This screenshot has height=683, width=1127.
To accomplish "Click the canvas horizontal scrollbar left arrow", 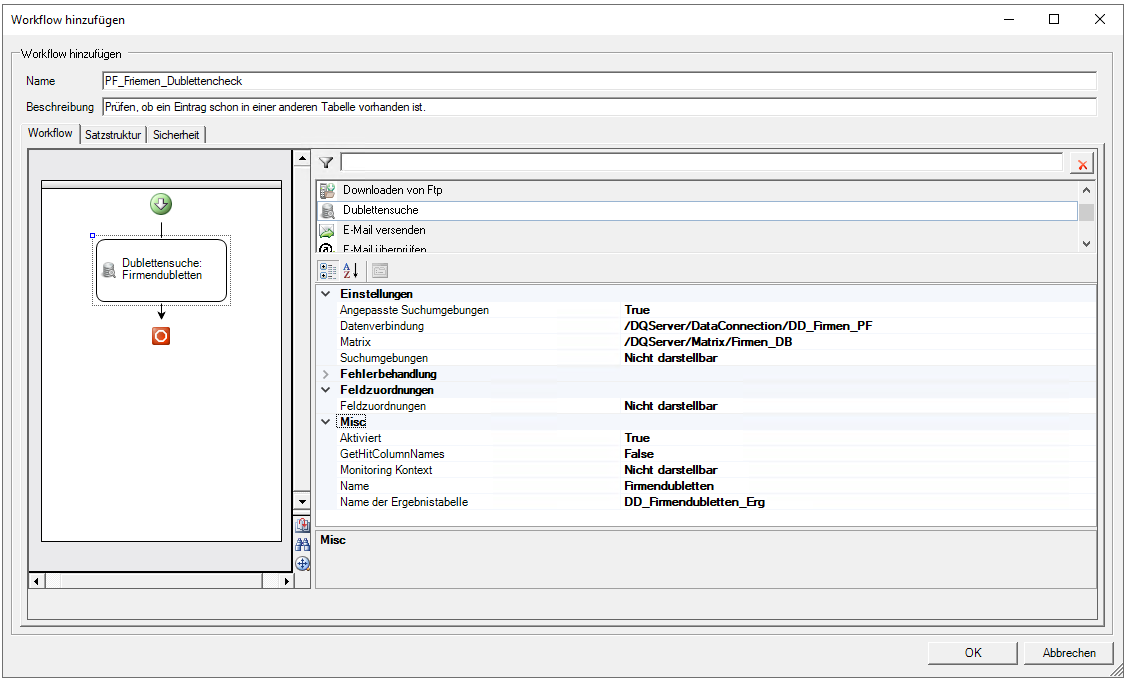I will 36,581.
